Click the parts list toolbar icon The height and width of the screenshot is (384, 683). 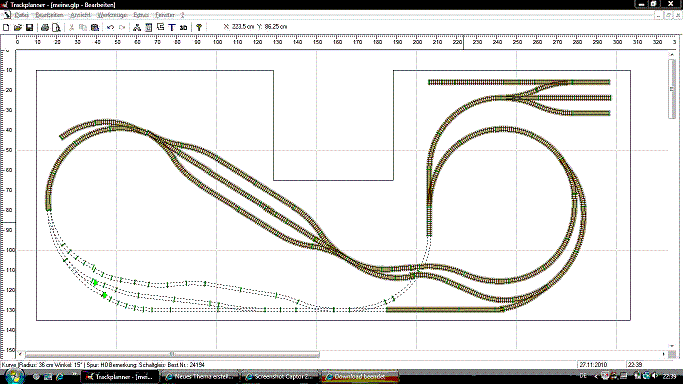pos(149,27)
